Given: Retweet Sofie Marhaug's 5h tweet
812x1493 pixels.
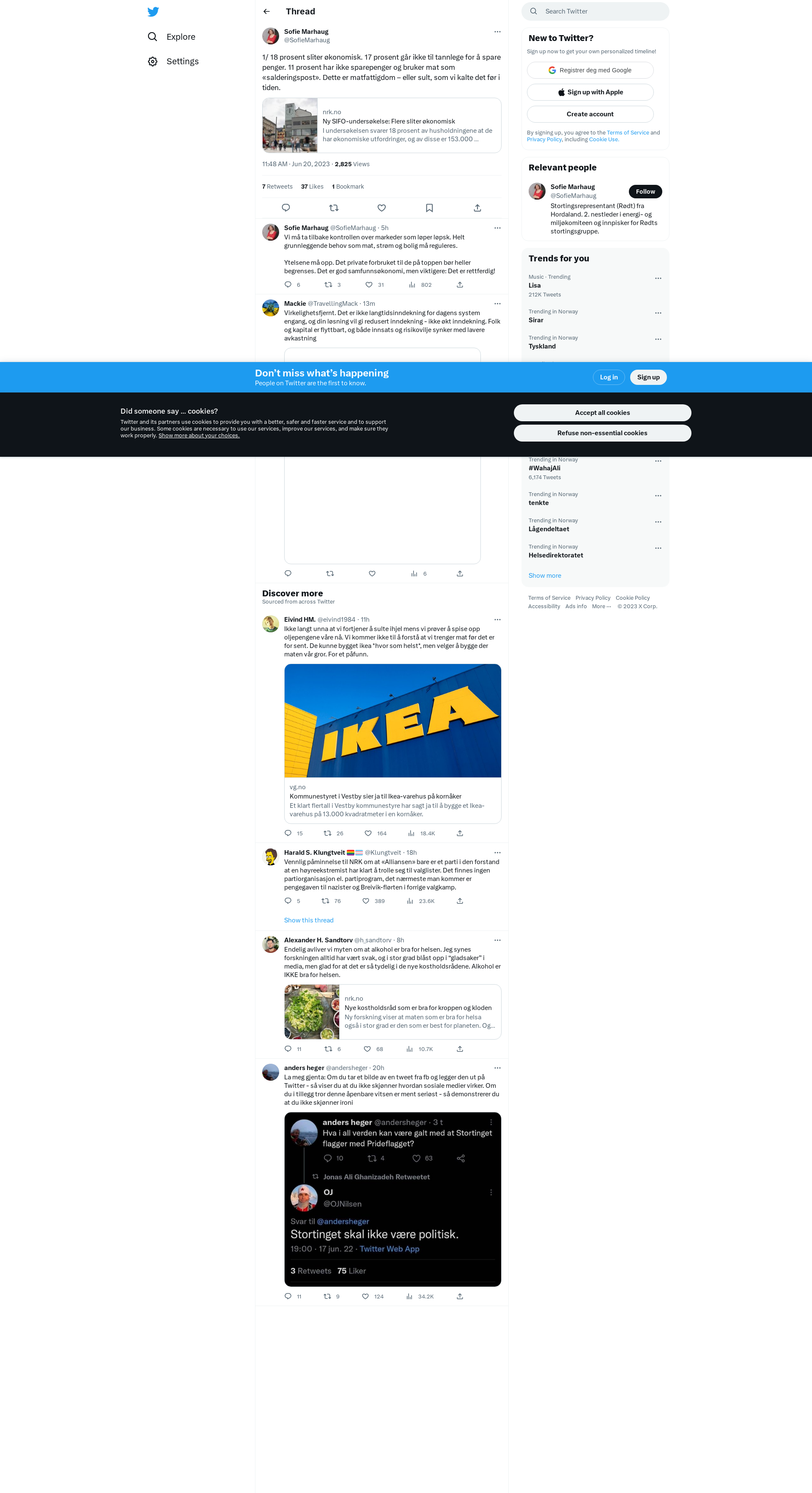Looking at the screenshot, I should click(x=329, y=285).
